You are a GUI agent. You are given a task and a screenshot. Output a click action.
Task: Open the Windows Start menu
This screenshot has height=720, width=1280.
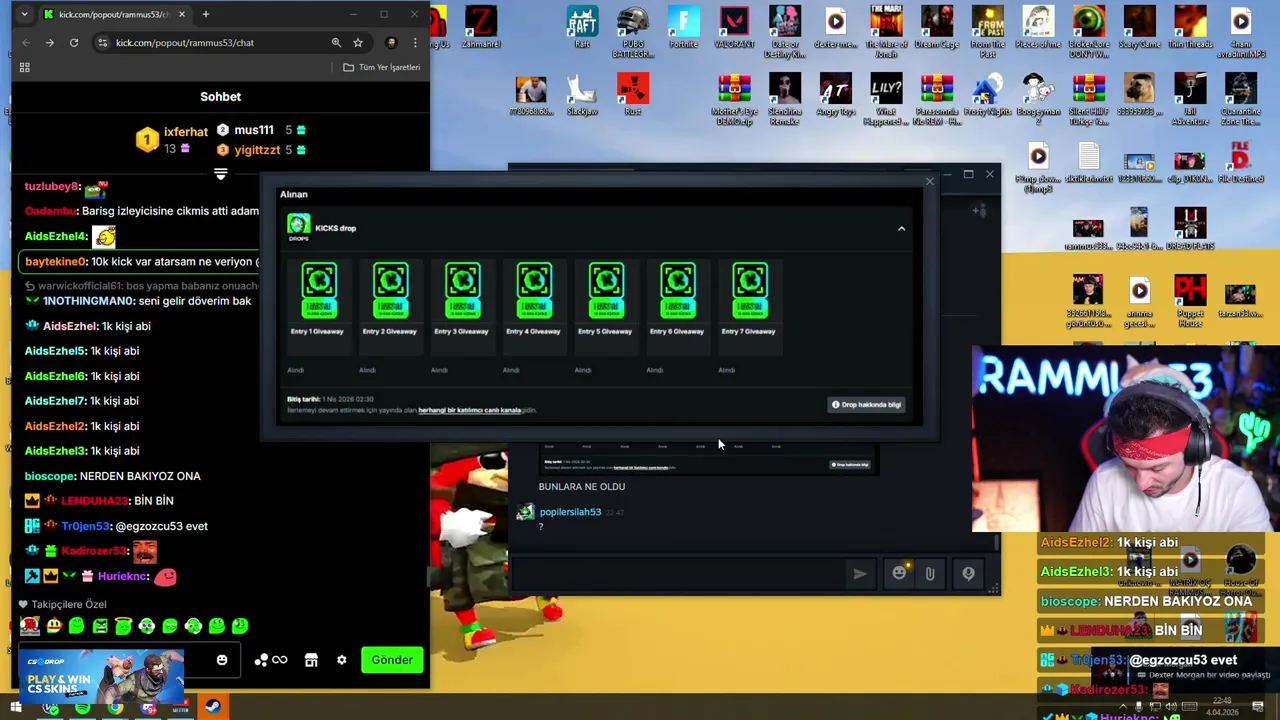15,708
